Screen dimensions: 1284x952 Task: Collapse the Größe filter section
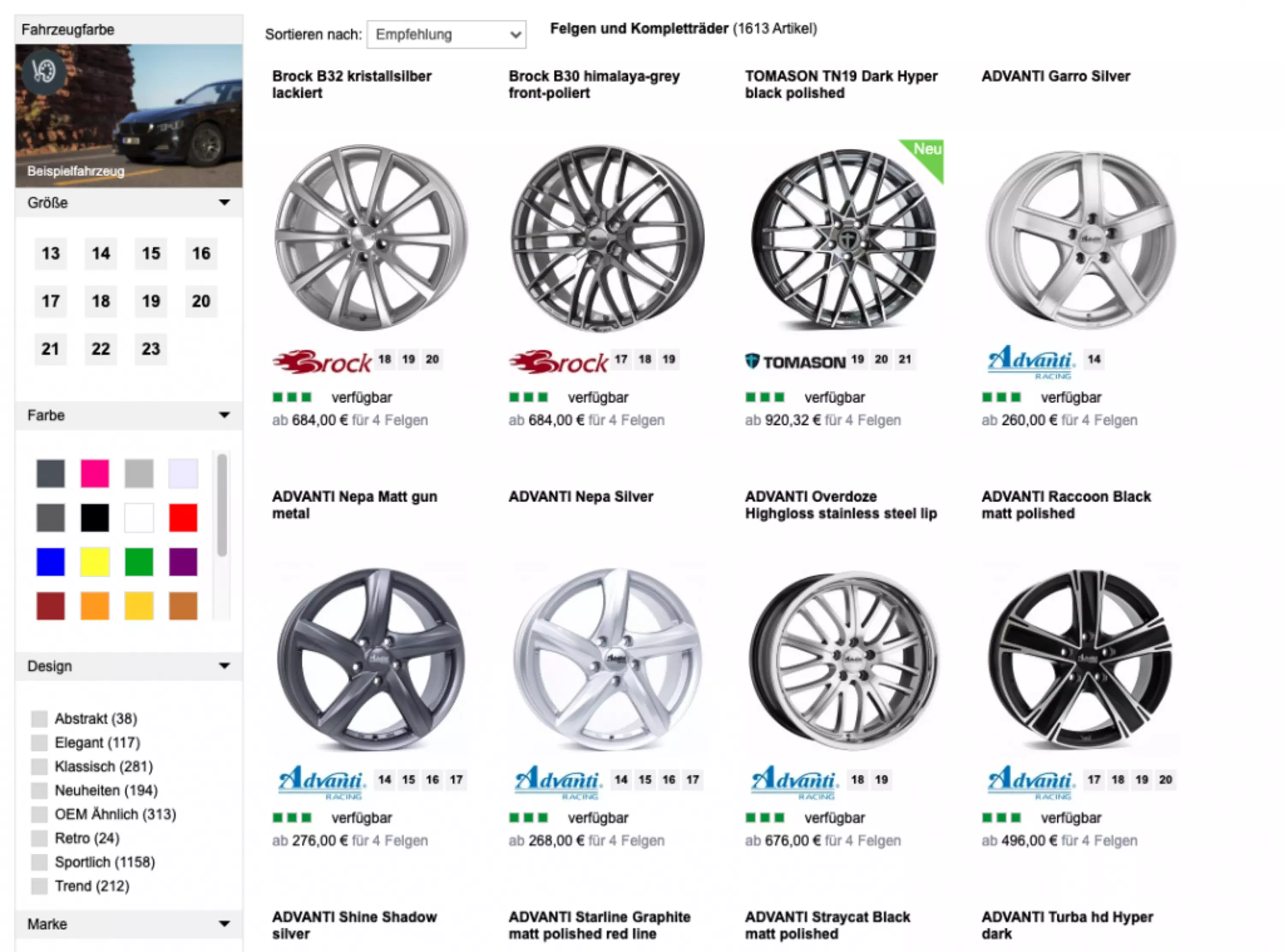225,203
